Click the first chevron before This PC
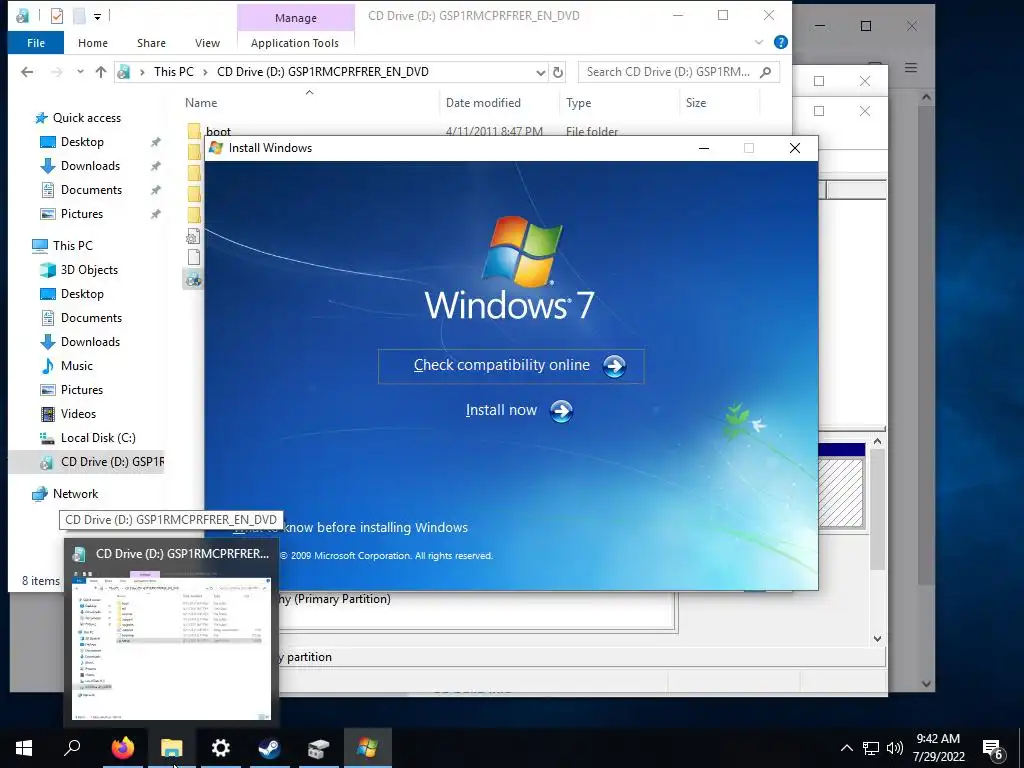Viewport: 1024px width, 768px height. (x=142, y=72)
